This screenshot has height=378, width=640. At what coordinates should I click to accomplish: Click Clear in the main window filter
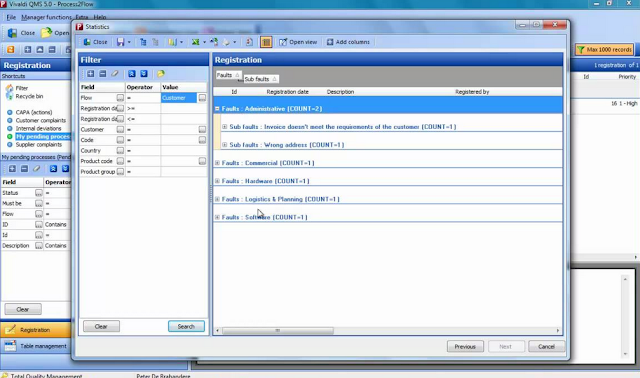coord(23,309)
